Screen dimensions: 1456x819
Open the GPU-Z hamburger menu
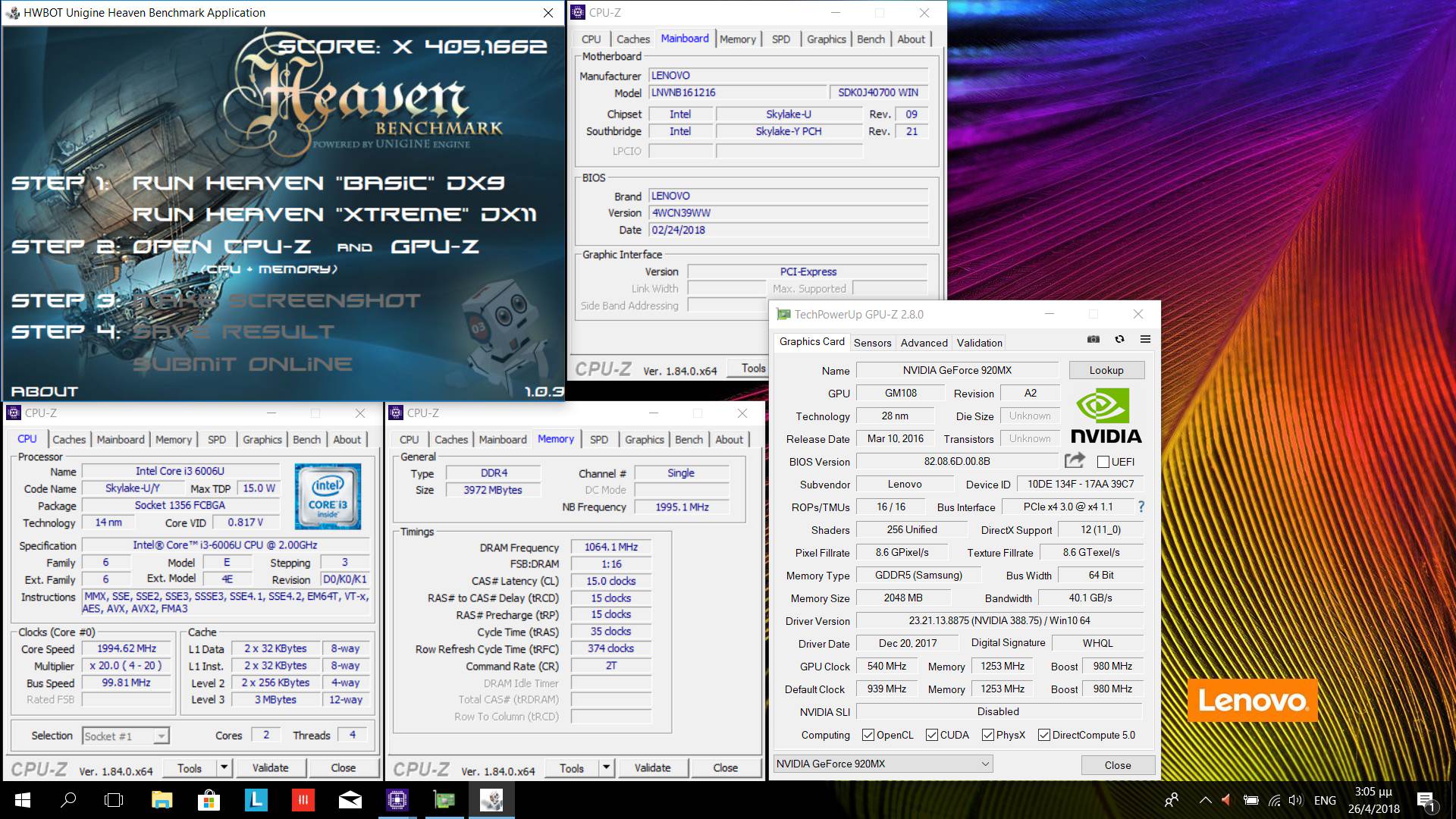[1145, 339]
